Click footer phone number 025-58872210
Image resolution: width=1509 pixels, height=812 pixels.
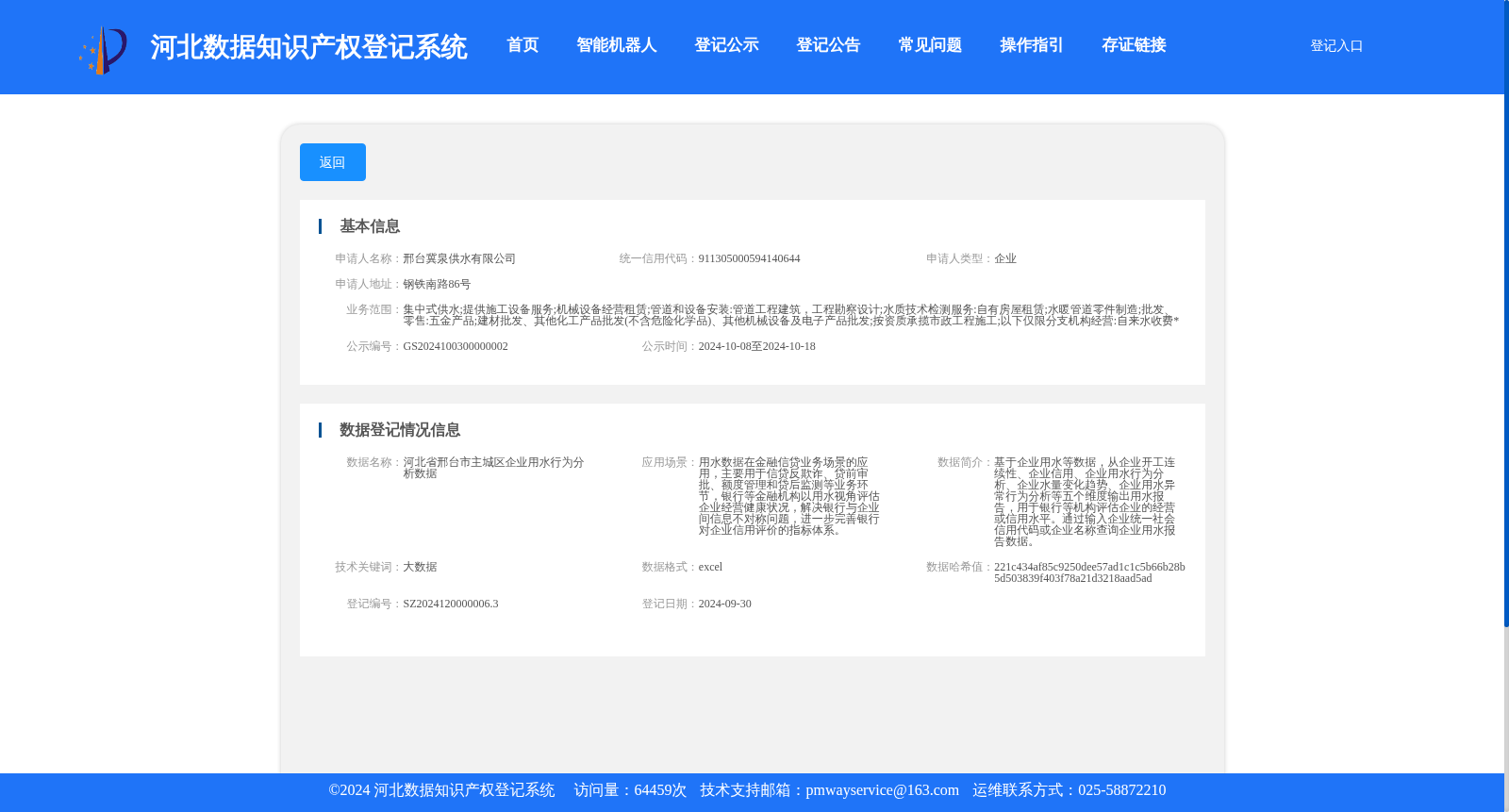1121,790
